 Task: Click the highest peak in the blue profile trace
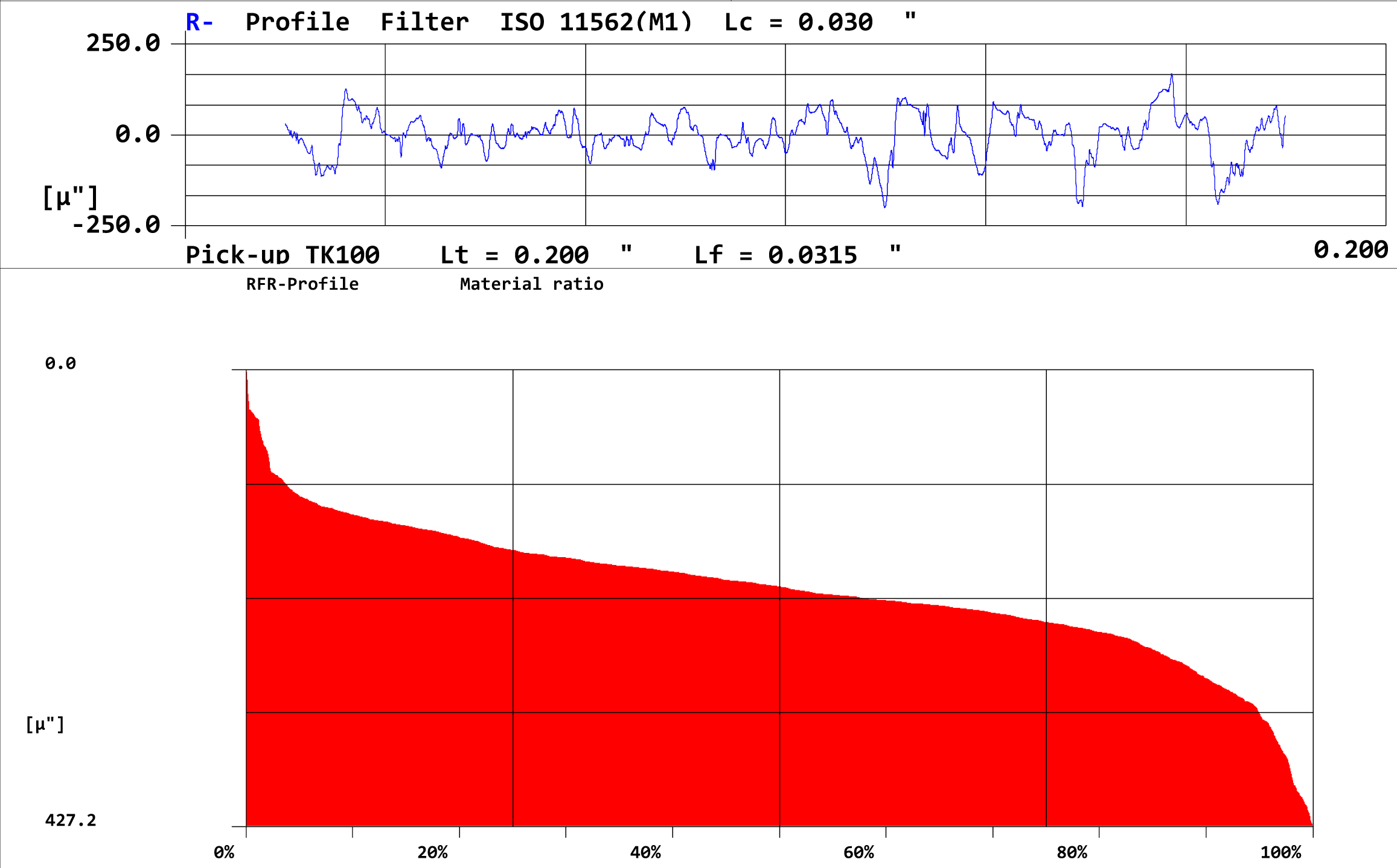coord(1172,75)
